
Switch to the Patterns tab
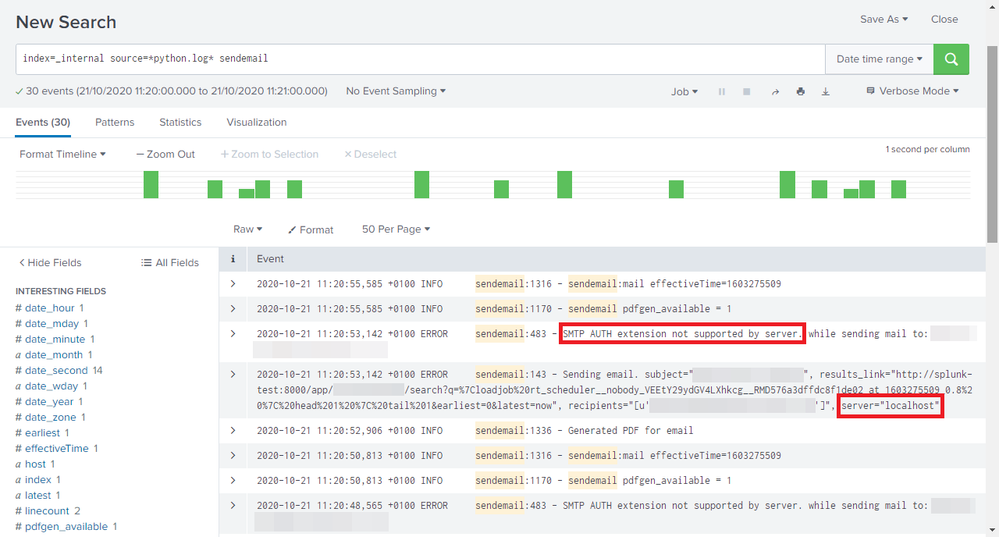115,122
